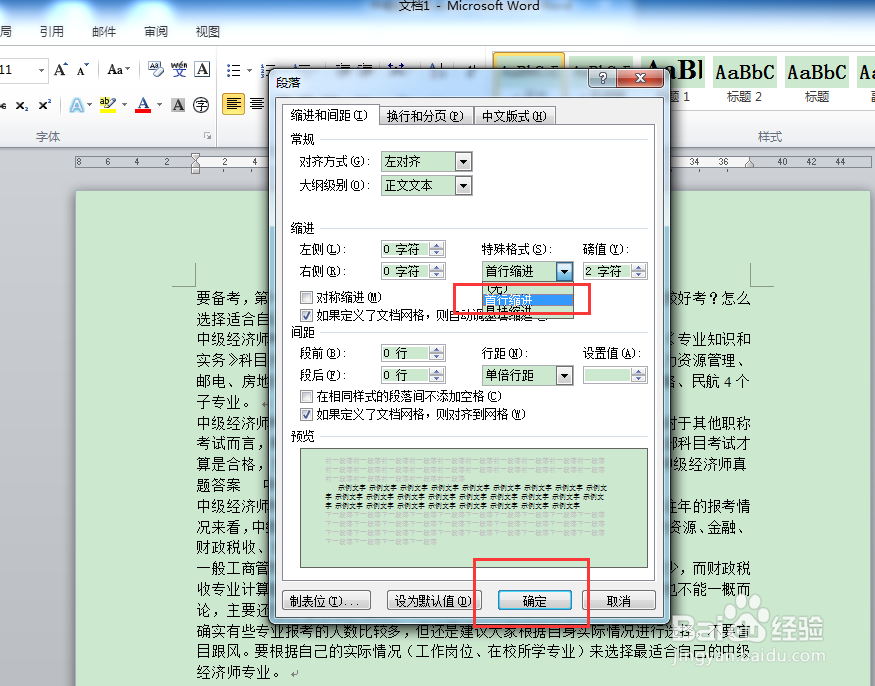The image size is (875, 686).
Task: Open the Change Case Aa menu
Action: (118, 70)
